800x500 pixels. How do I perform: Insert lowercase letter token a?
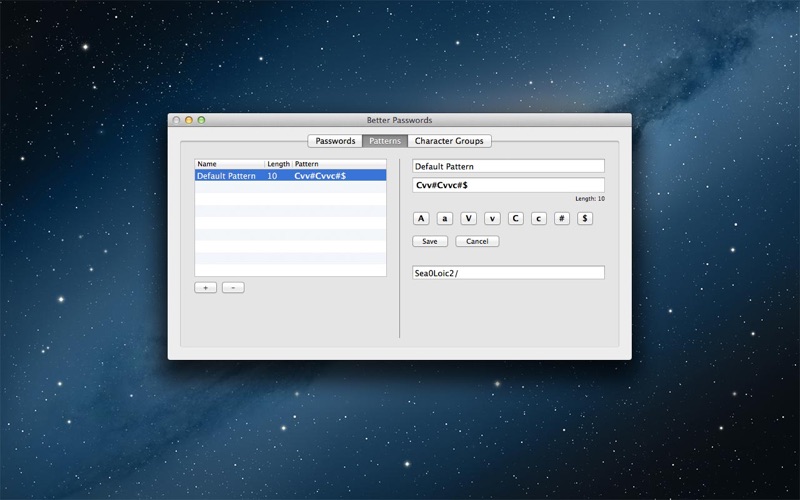tap(445, 218)
